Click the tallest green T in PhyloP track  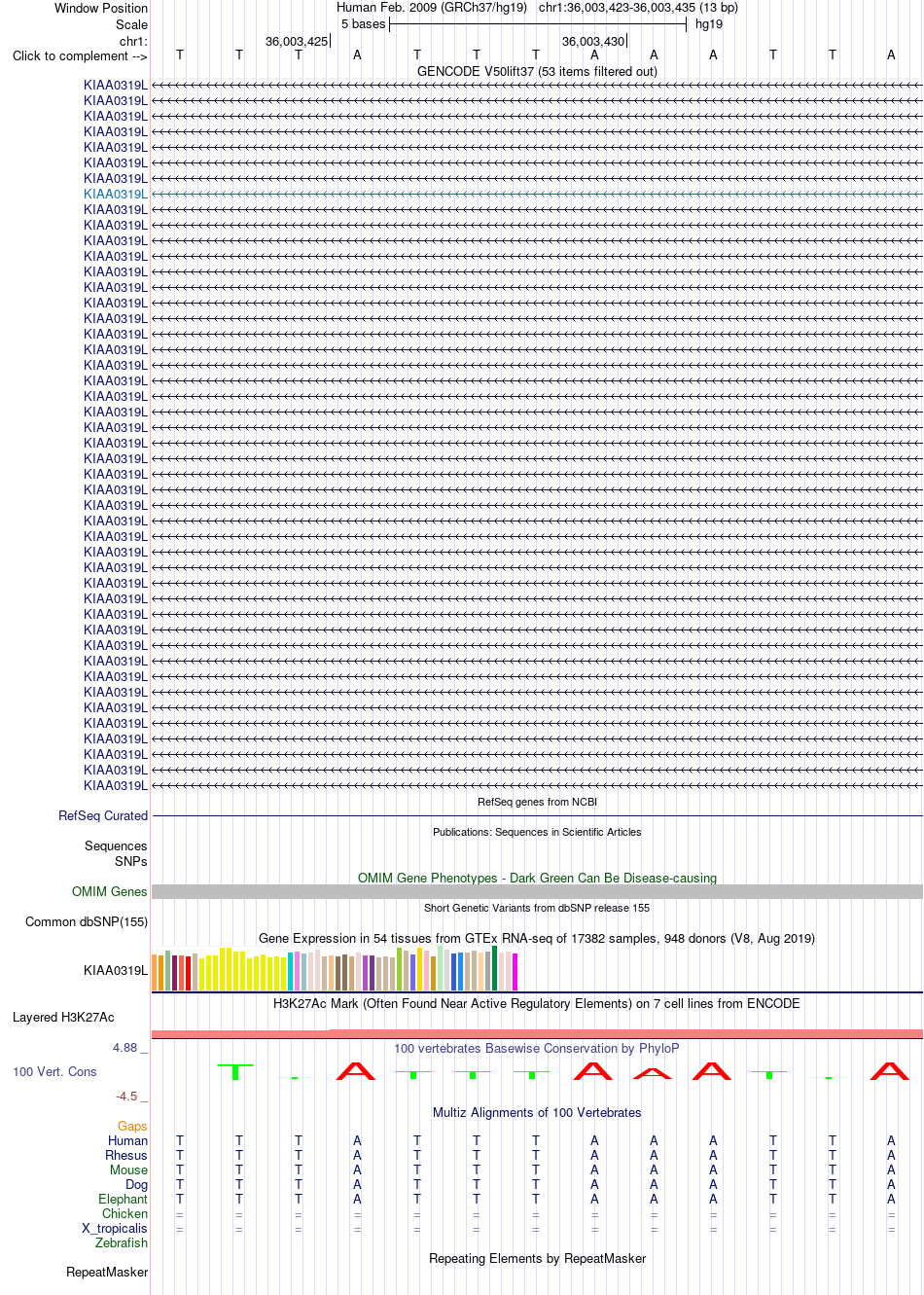(x=235, y=1071)
